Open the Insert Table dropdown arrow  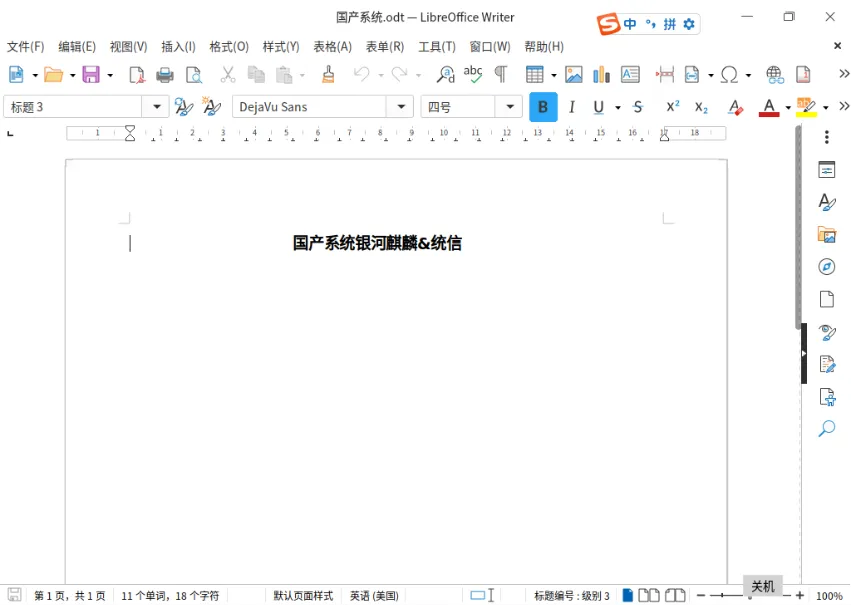pyautogui.click(x=554, y=75)
